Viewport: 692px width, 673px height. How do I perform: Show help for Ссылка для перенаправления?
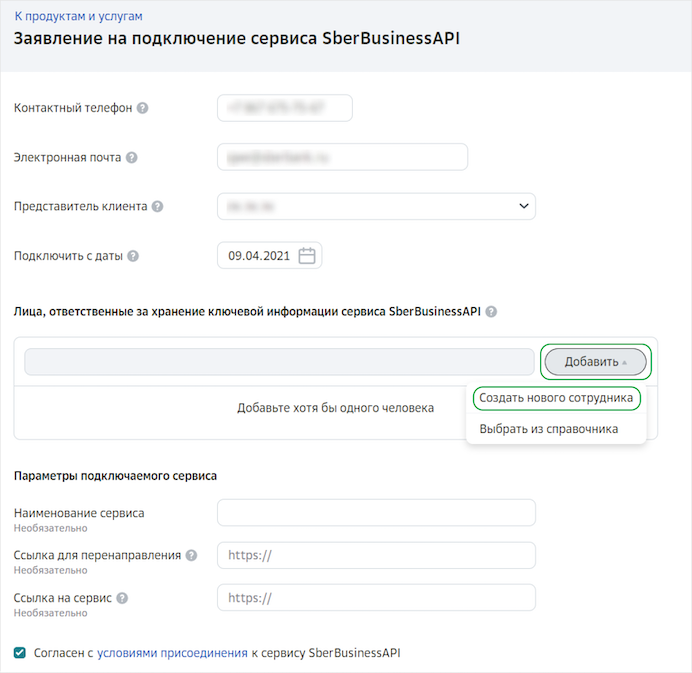[x=191, y=555]
